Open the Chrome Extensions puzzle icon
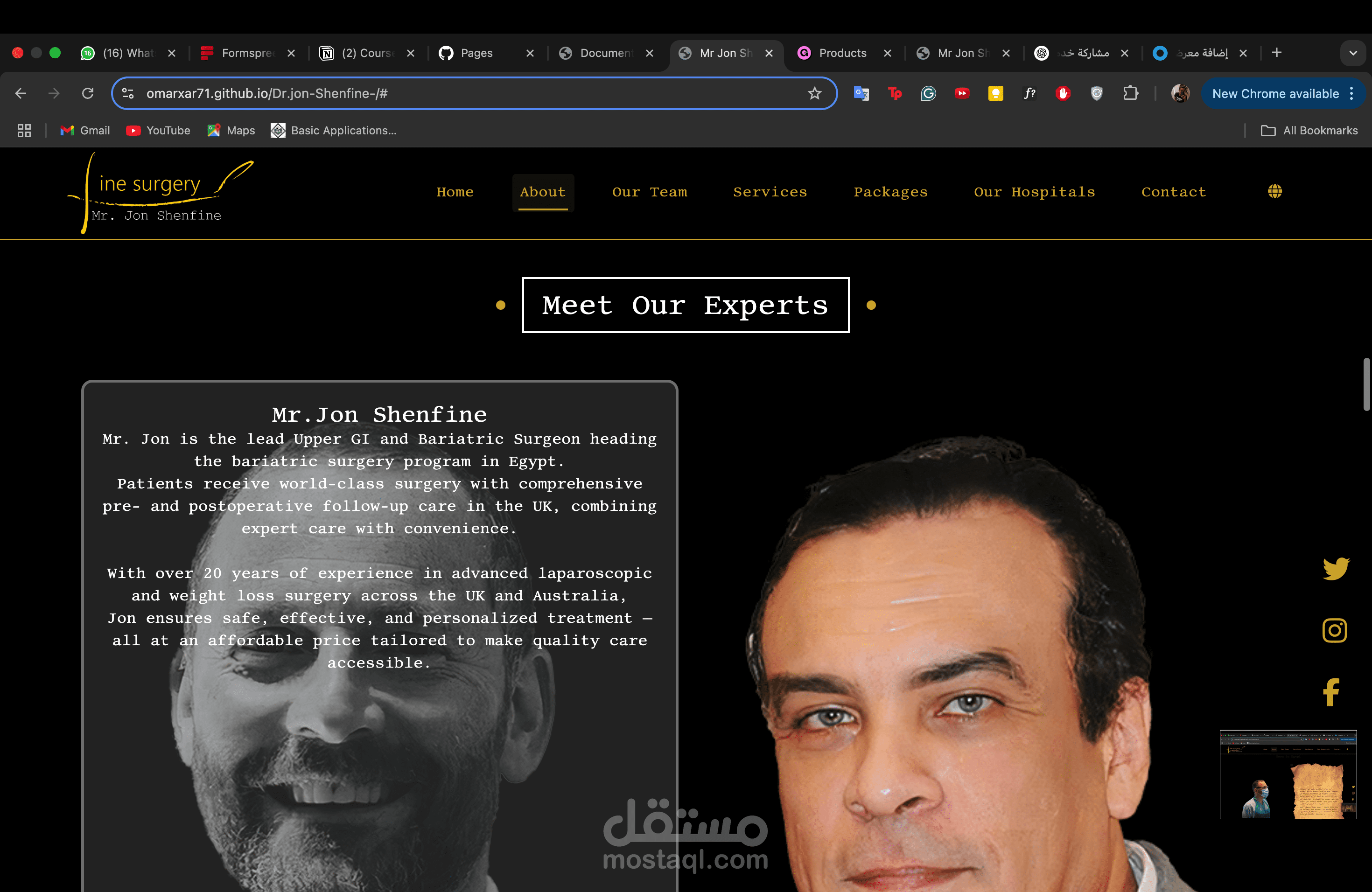1372x892 pixels. (x=1130, y=93)
